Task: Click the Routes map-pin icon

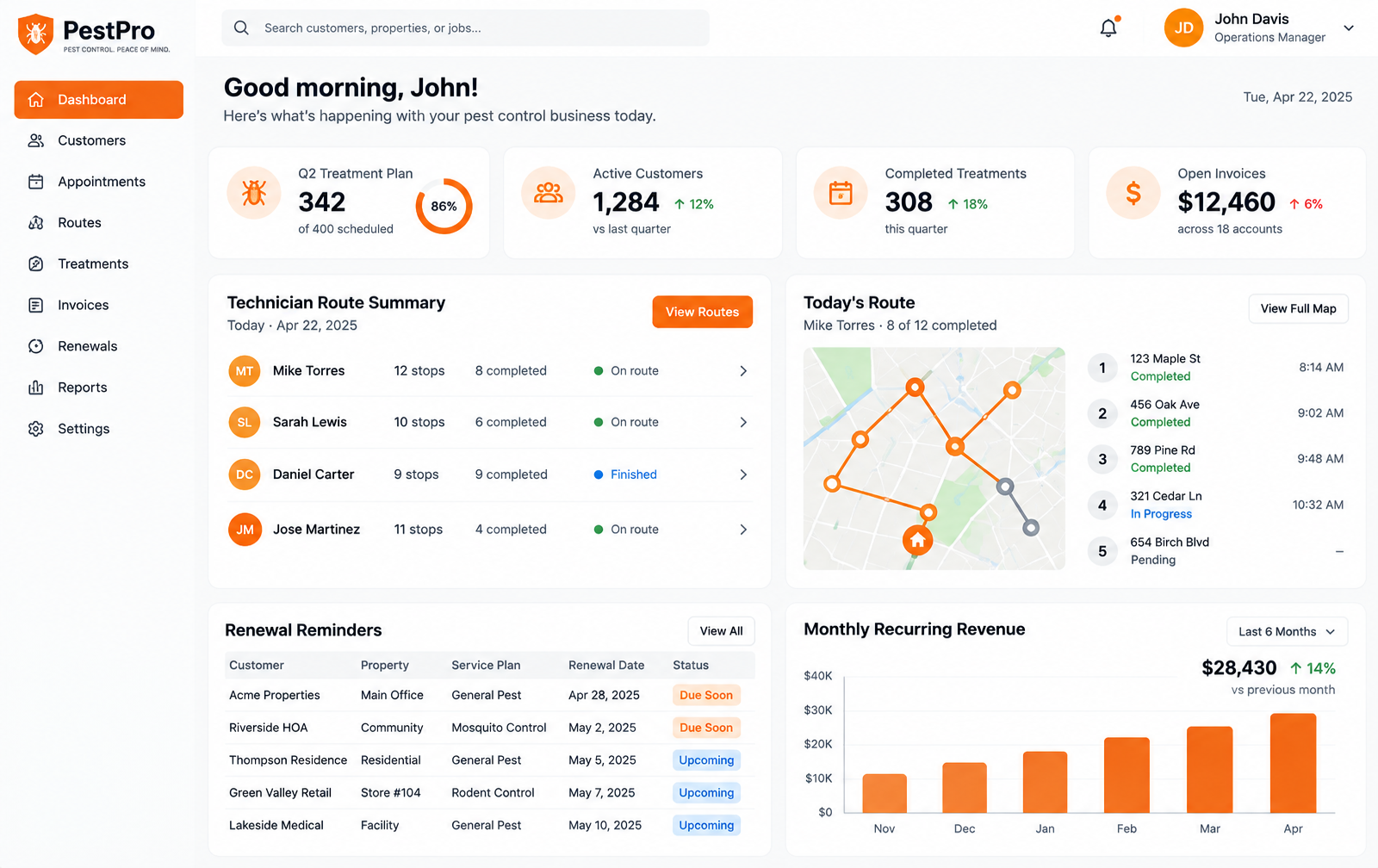Action: [35, 223]
